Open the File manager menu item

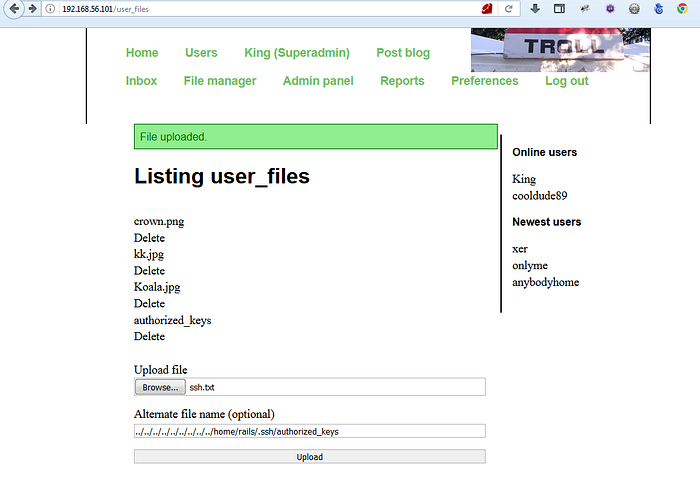tap(220, 81)
